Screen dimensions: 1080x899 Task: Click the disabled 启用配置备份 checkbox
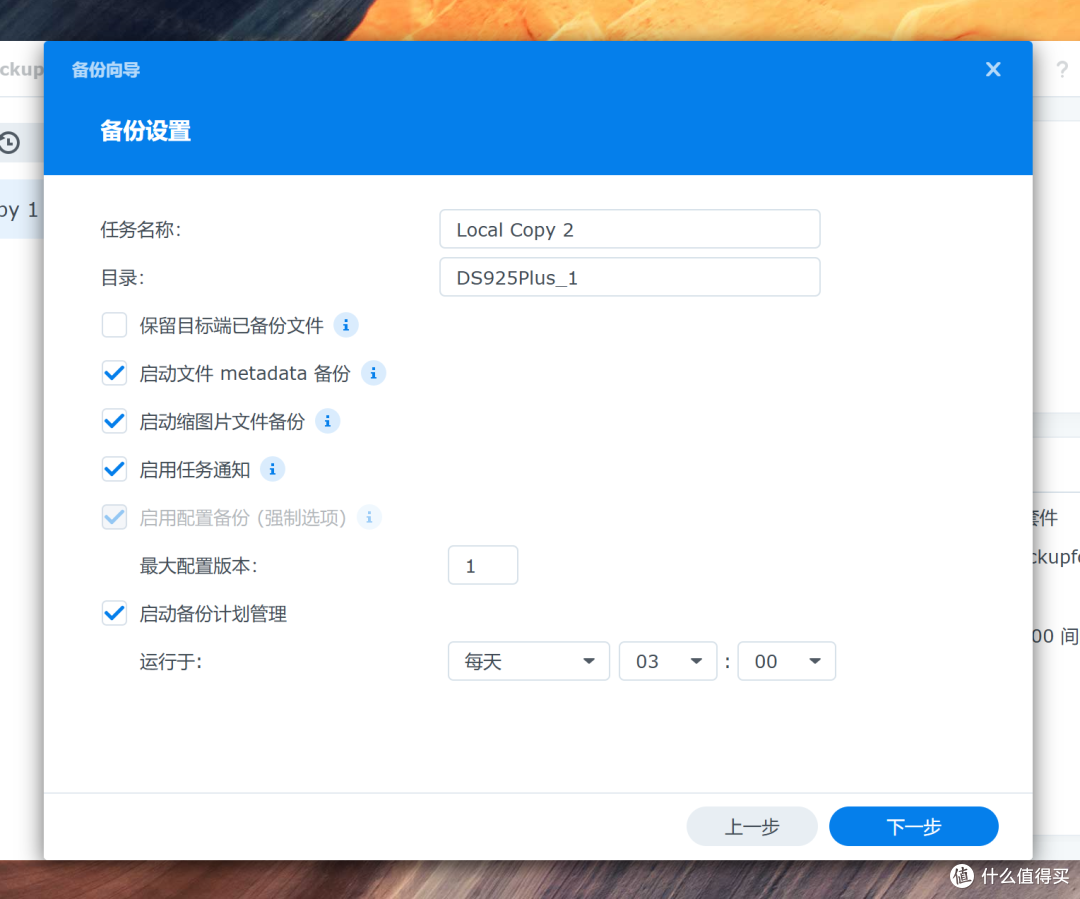click(114, 517)
